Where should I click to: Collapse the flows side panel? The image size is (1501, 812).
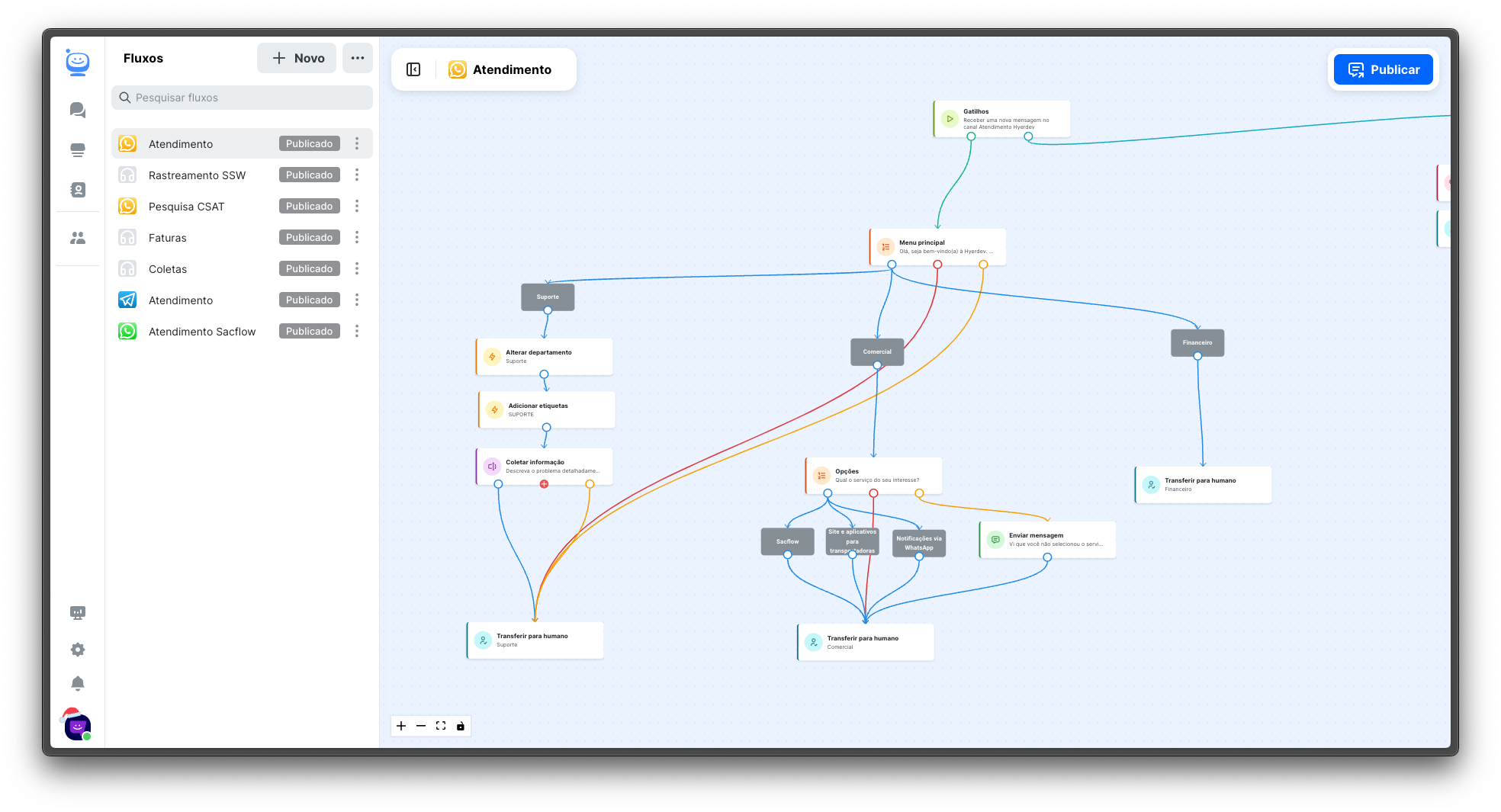413,69
